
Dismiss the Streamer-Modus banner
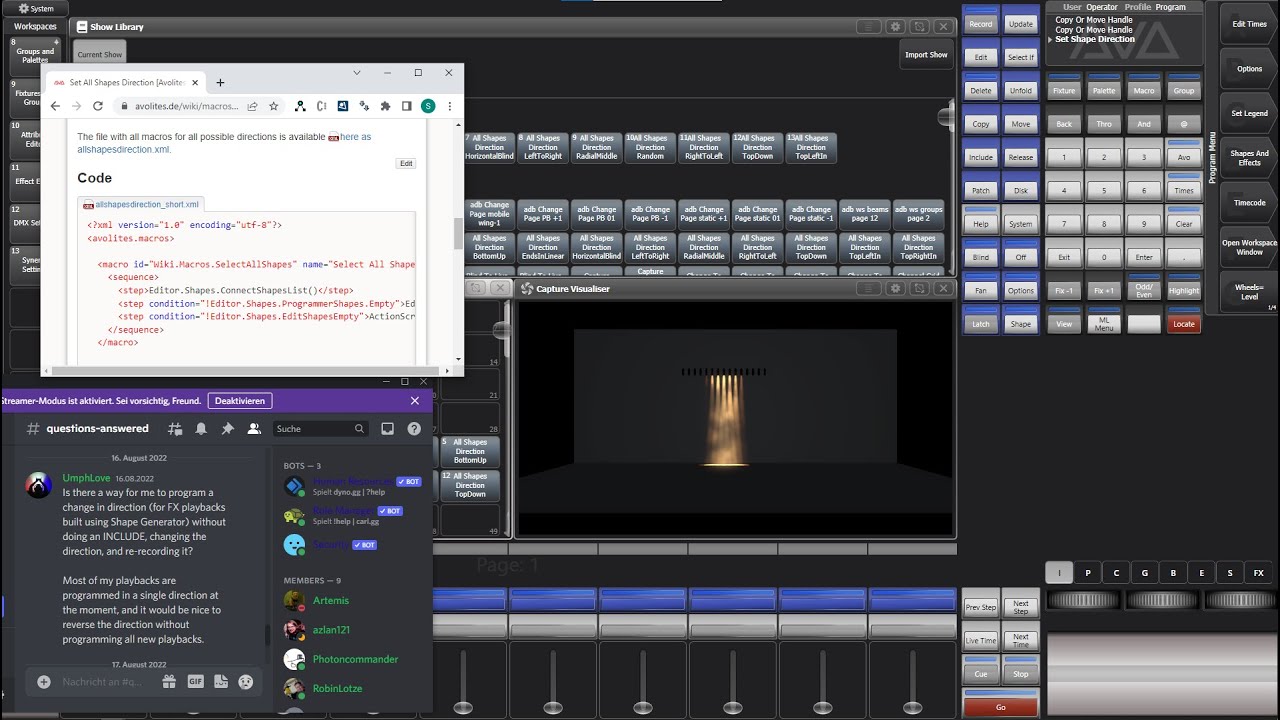pyautogui.click(x=415, y=400)
